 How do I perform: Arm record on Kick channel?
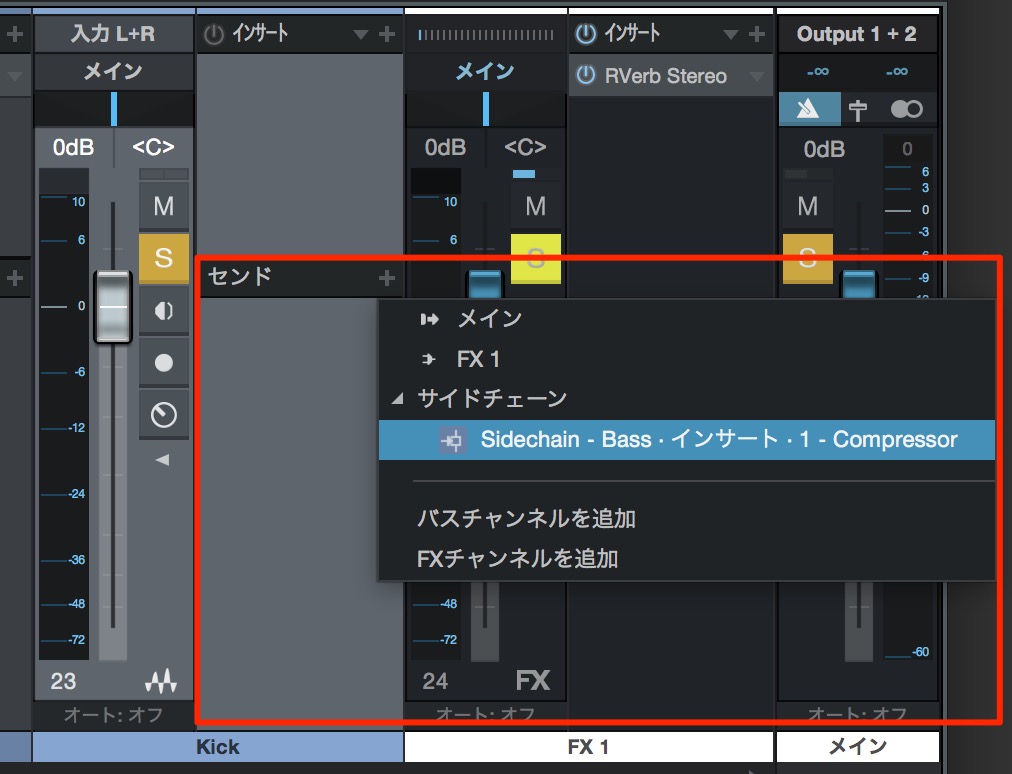pos(164,363)
